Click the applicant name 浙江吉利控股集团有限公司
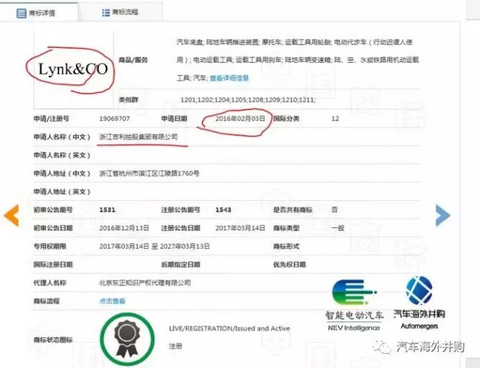 coord(138,137)
